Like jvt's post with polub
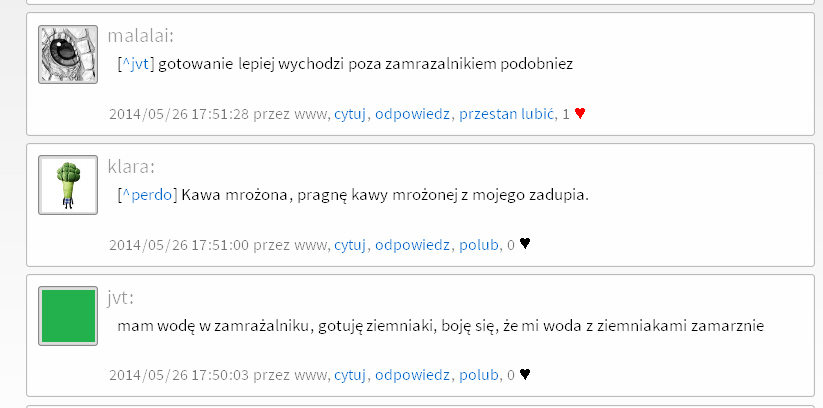Image resolution: width=823 pixels, height=408 pixels. click(479, 375)
